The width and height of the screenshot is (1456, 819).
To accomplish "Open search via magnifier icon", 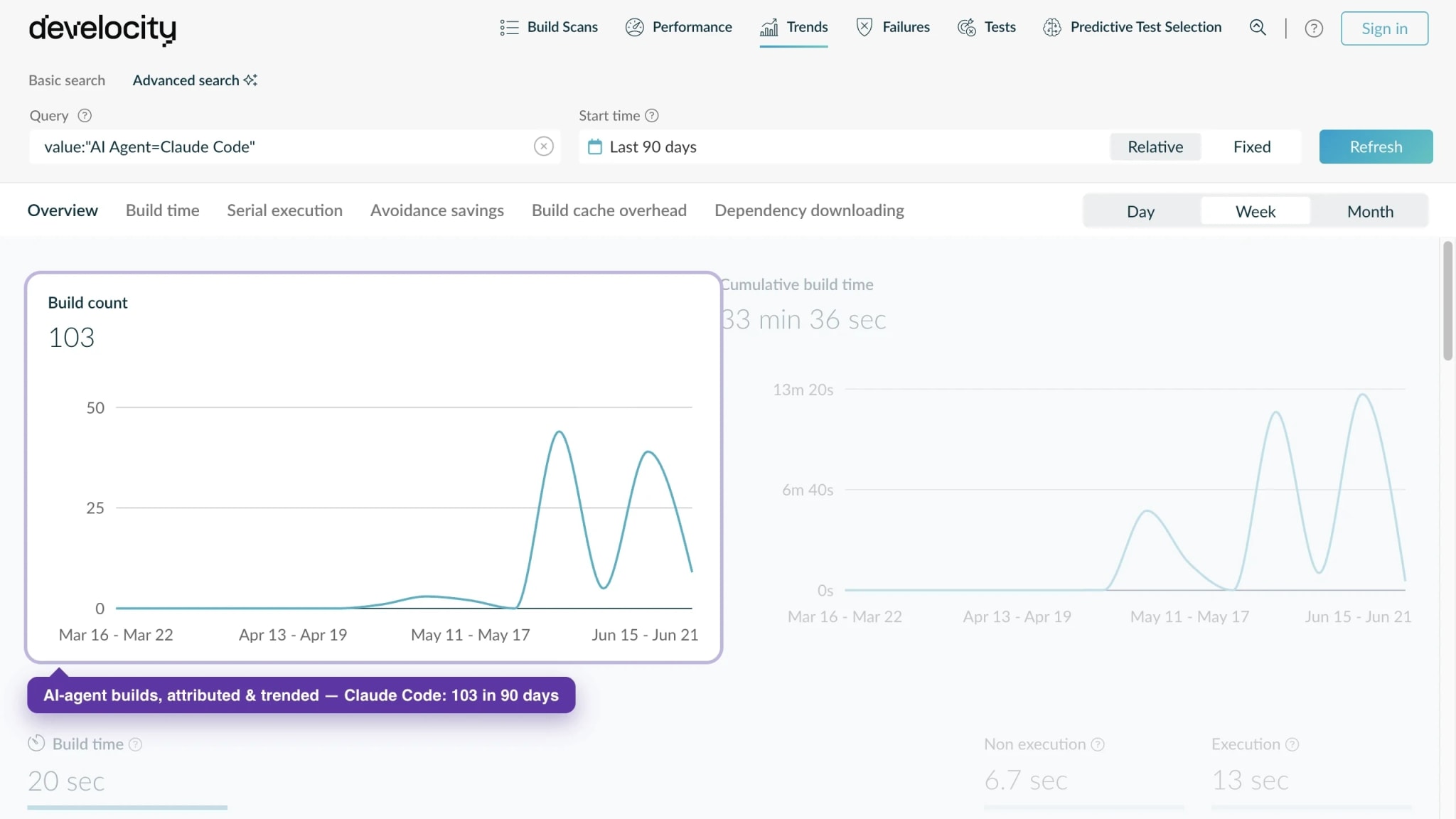I will click(1258, 28).
